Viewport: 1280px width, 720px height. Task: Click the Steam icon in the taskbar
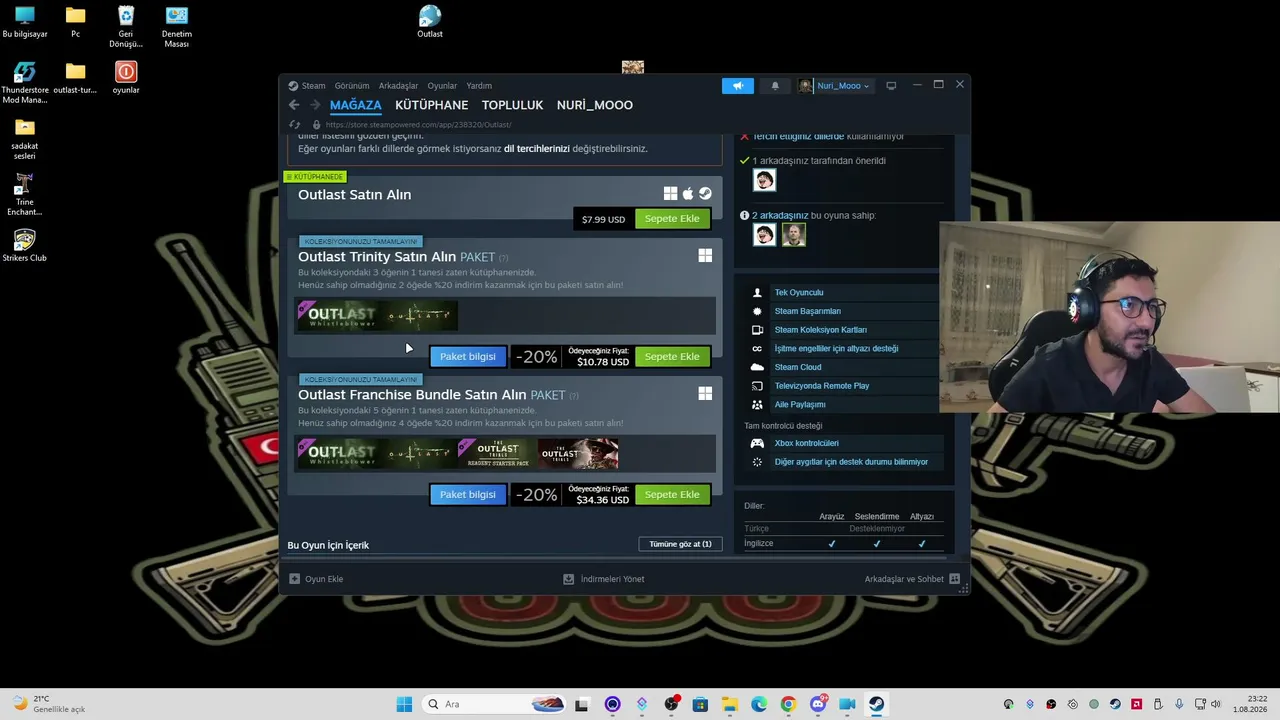point(876,704)
